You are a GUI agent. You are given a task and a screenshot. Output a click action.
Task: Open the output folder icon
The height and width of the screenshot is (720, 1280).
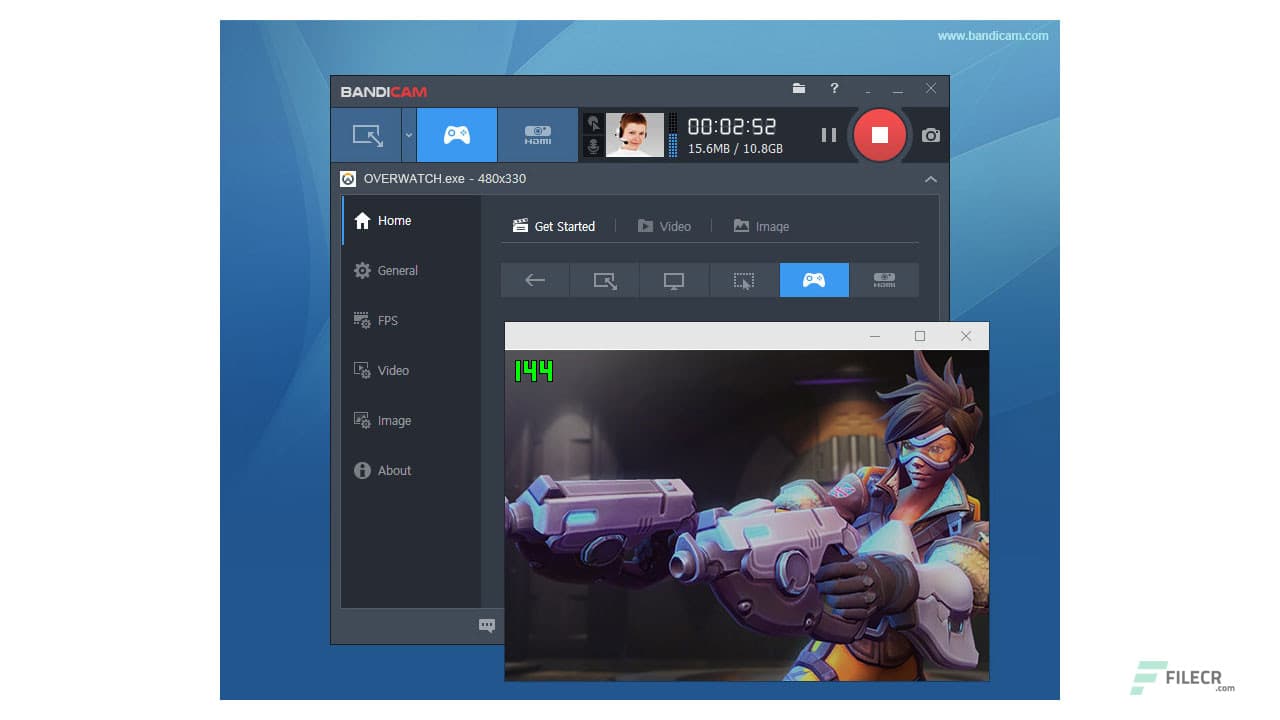[x=799, y=89]
